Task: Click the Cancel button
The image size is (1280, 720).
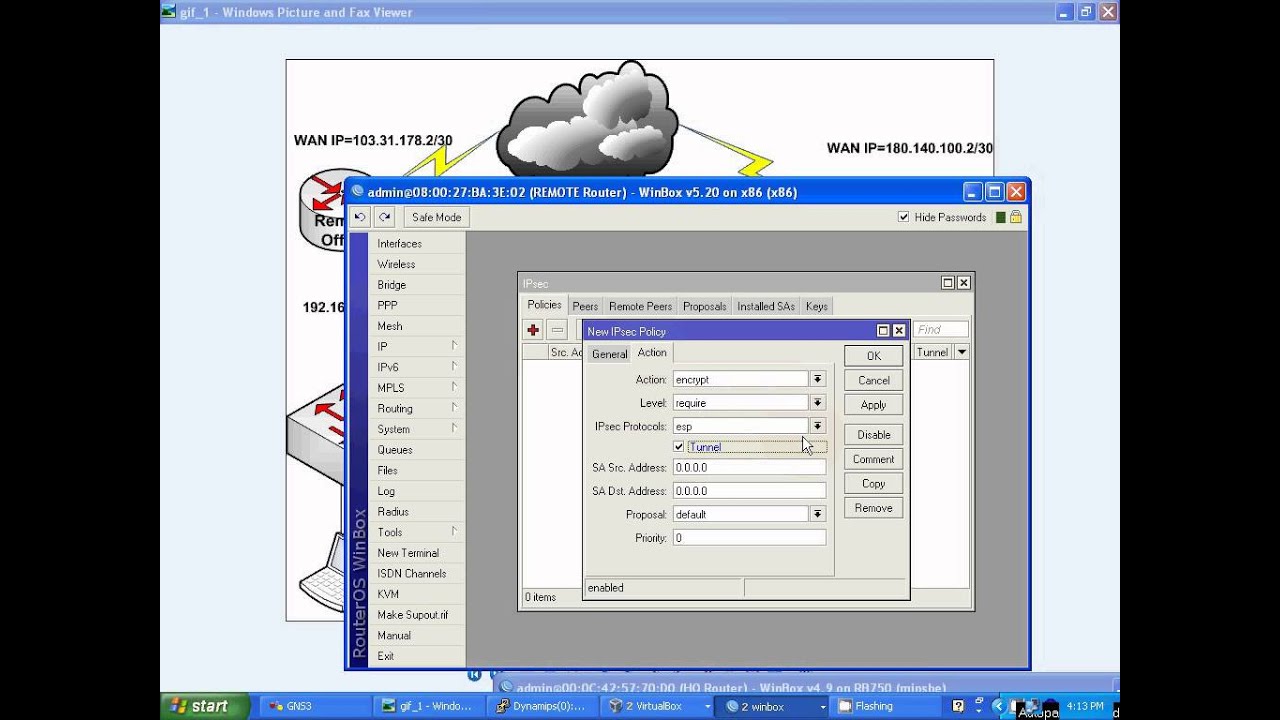Action: (x=873, y=380)
